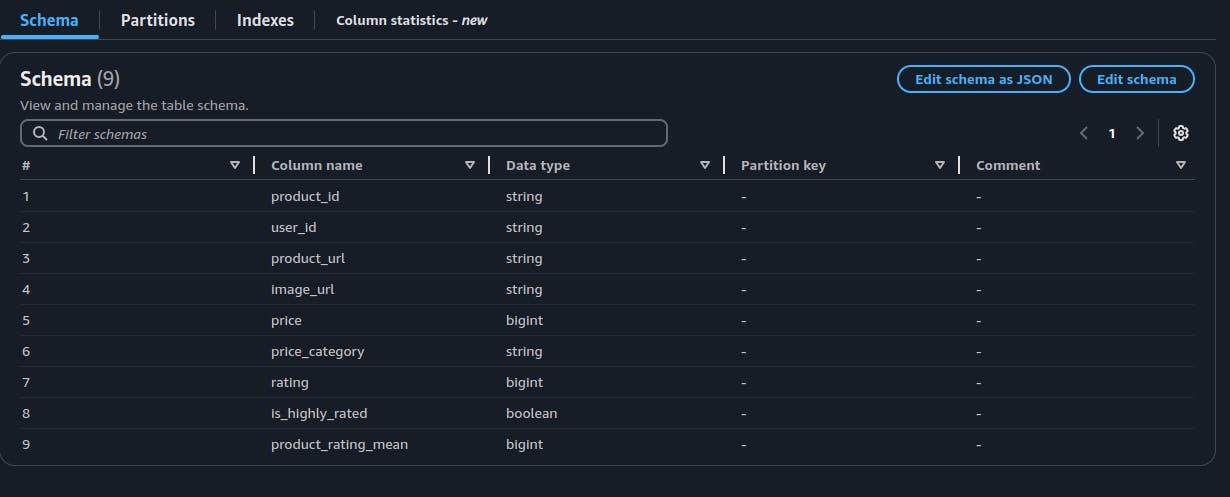Viewport: 1230px width, 497px height.
Task: Click bigint type in product_rating_mean row
Action: (x=524, y=444)
